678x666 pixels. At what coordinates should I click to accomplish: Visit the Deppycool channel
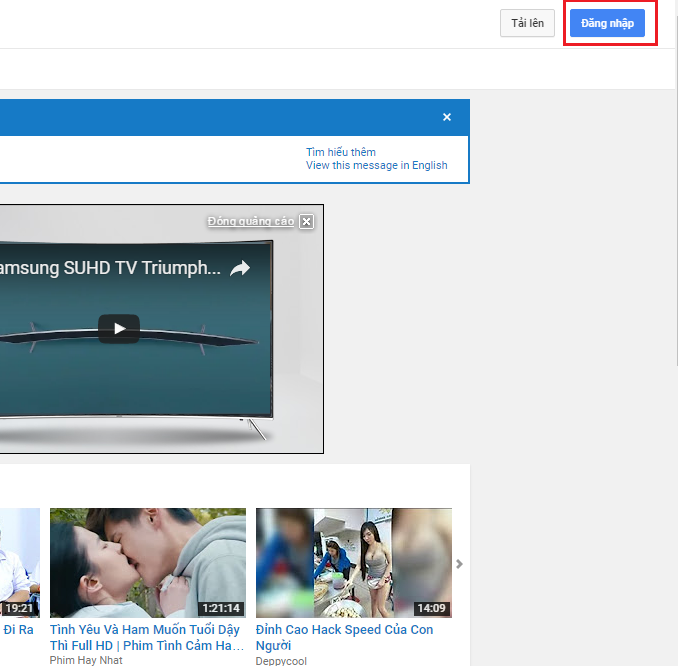[x=283, y=660]
